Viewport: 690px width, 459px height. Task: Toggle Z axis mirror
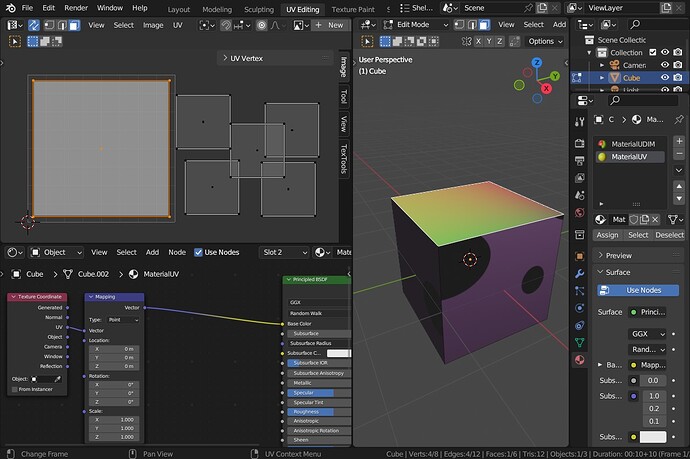pyautogui.click(x=499, y=41)
